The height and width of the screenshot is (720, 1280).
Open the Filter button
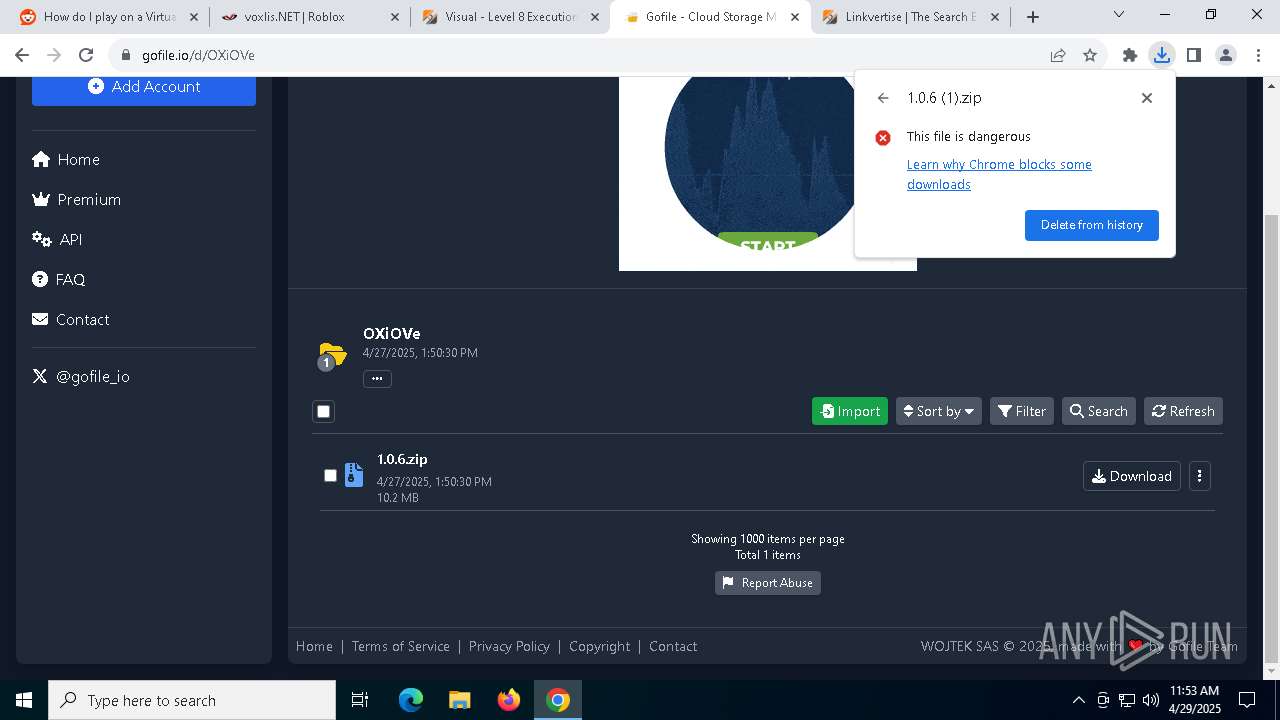(x=1022, y=411)
